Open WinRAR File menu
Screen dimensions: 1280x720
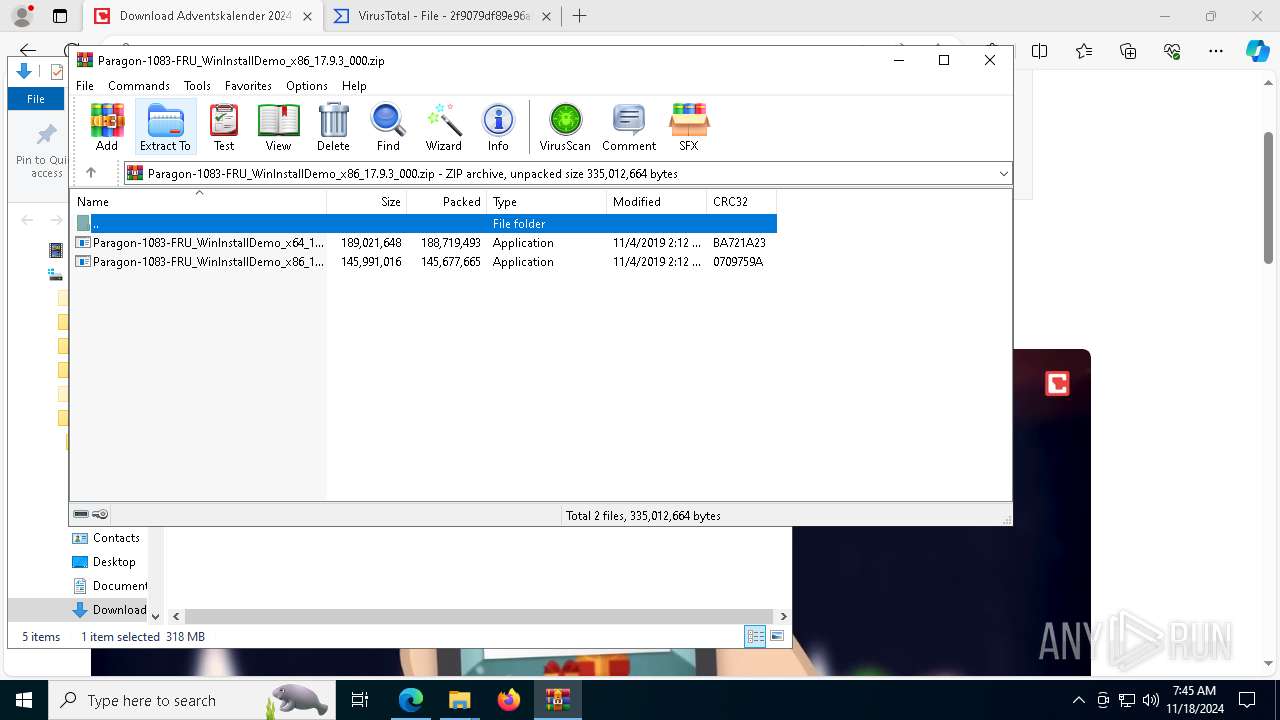point(85,86)
